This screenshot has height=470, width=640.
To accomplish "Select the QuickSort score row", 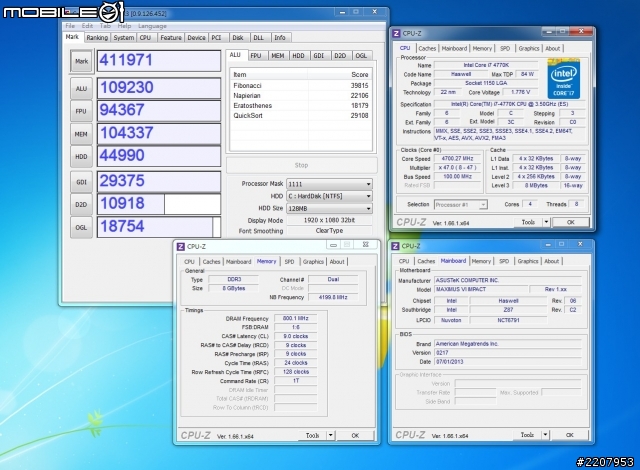I will point(301,116).
